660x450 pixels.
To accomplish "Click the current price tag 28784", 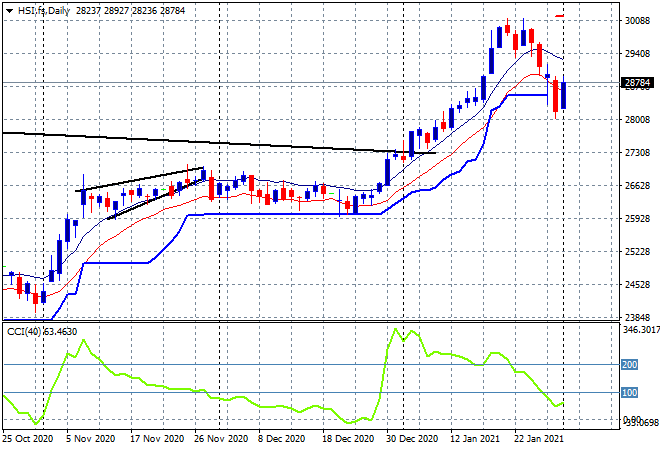I will (637, 83).
